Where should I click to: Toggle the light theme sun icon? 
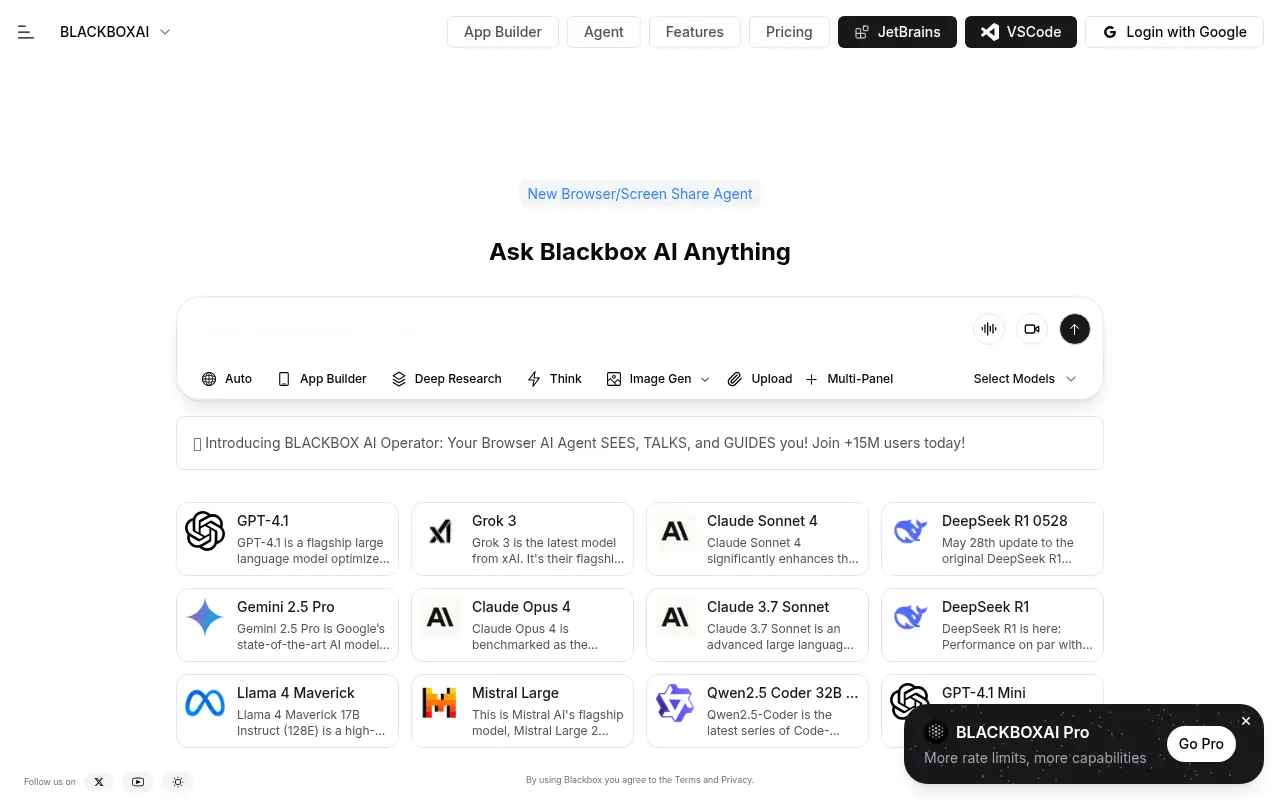pos(178,781)
